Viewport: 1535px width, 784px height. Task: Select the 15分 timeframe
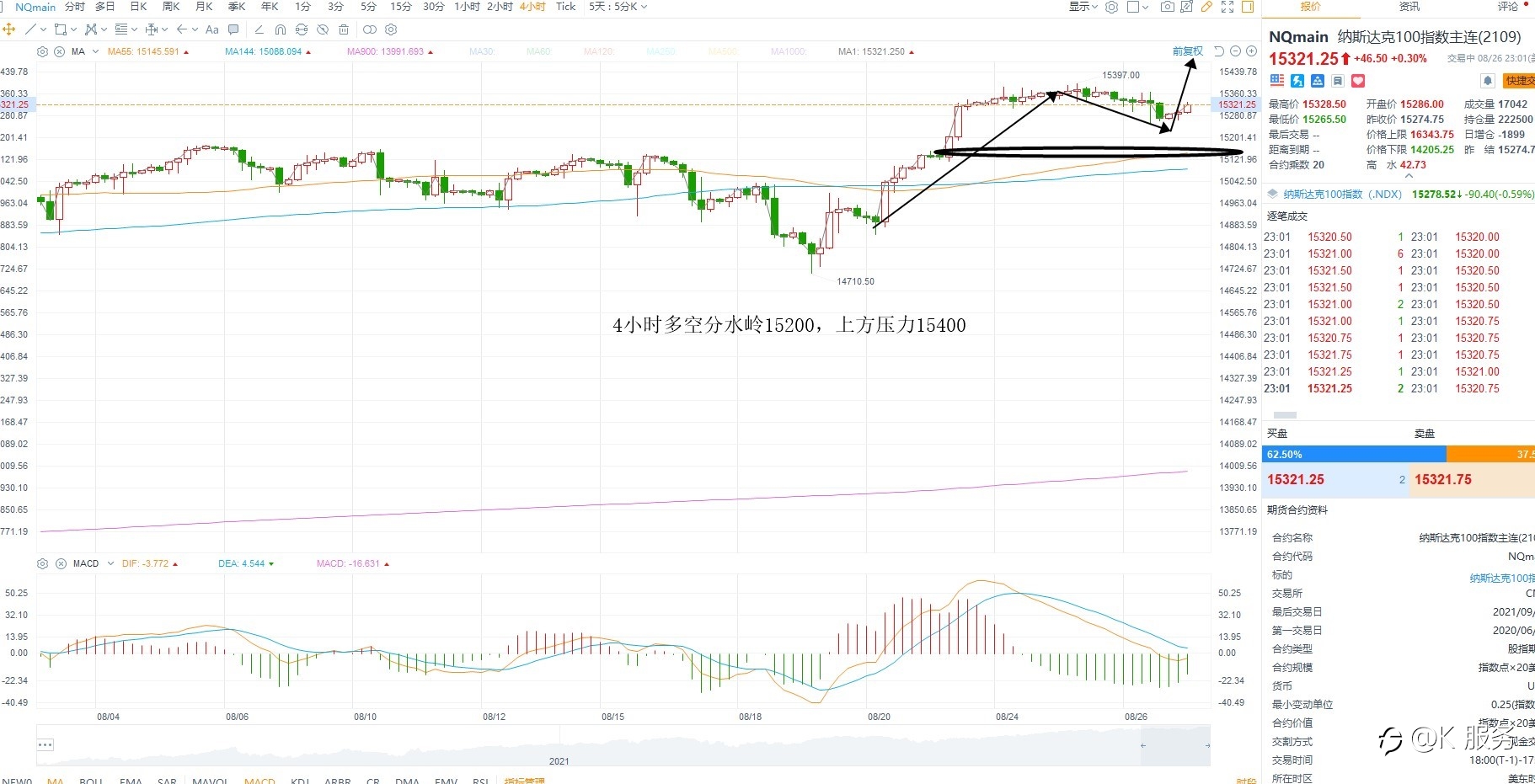[401, 7]
